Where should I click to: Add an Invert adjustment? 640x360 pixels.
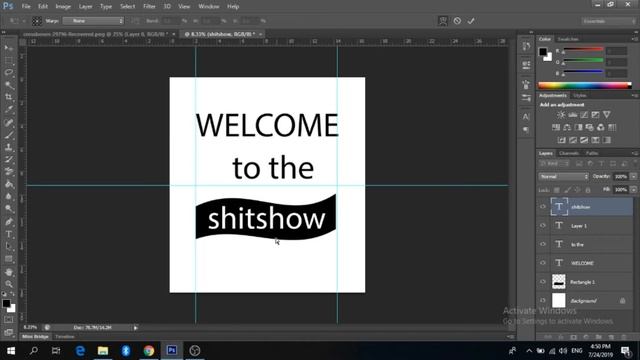tap(562, 140)
